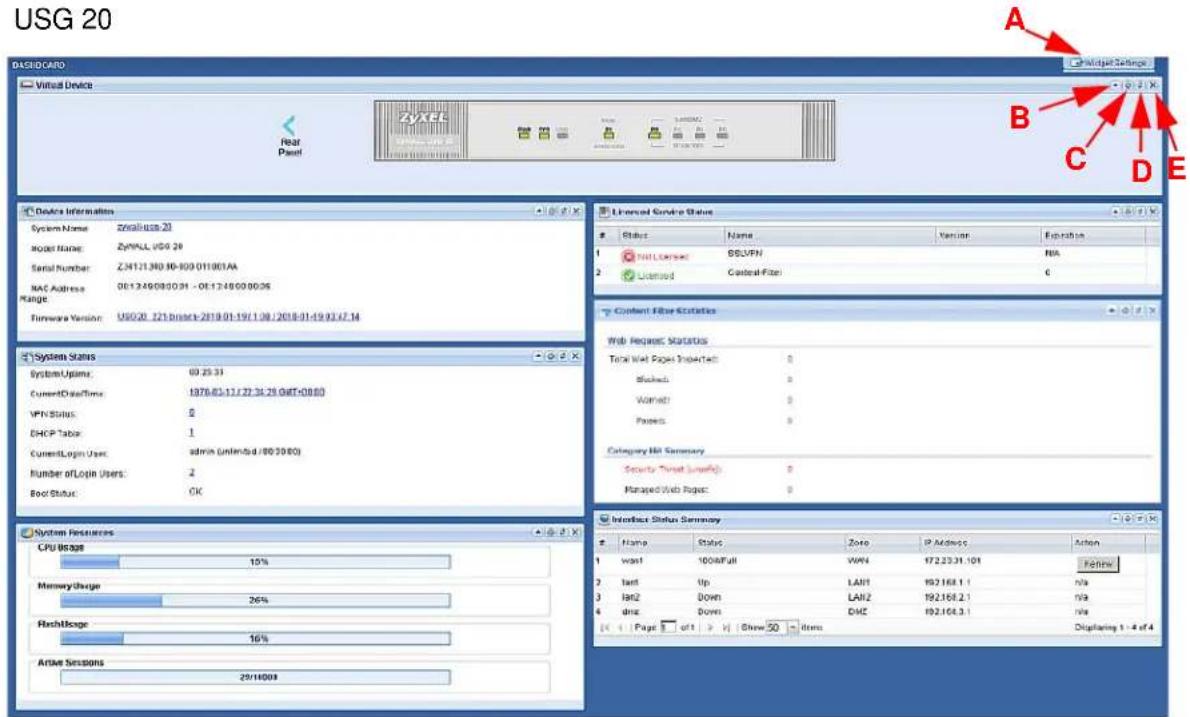This screenshot has width=1190, height=717.
Task: Open refresh time setting for System Status
Action: tap(551, 356)
